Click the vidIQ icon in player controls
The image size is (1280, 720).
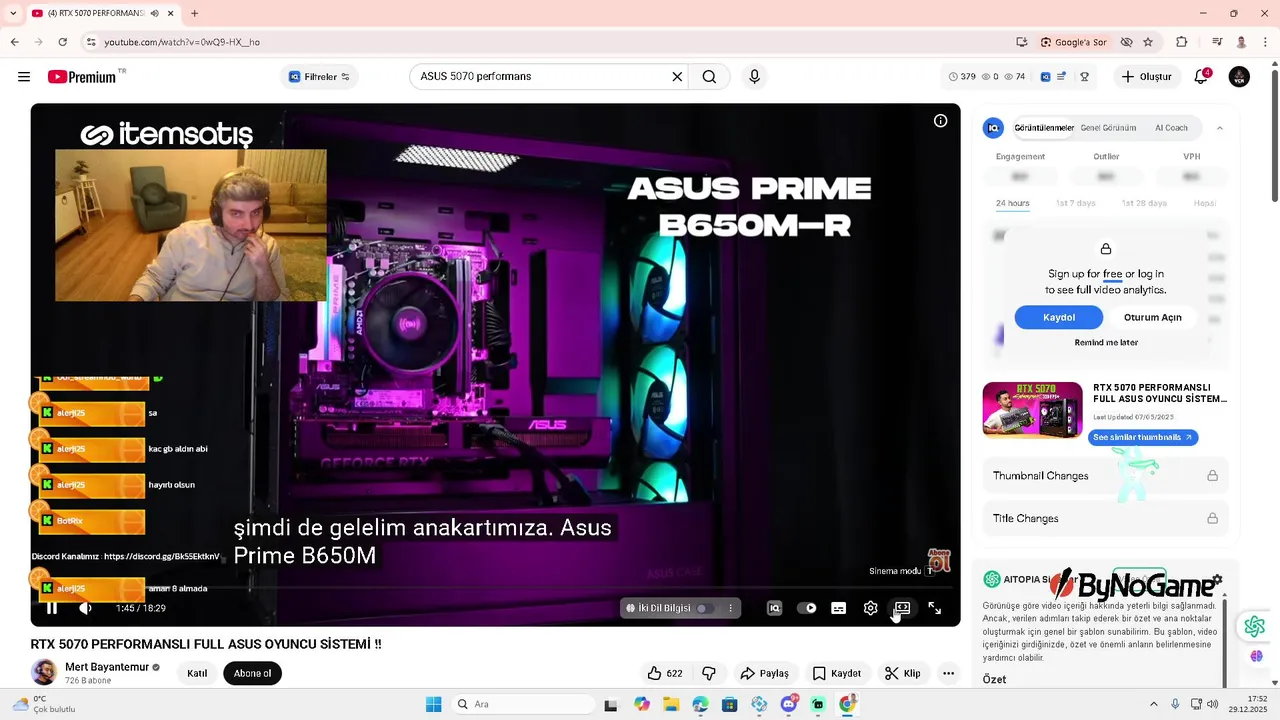click(774, 608)
